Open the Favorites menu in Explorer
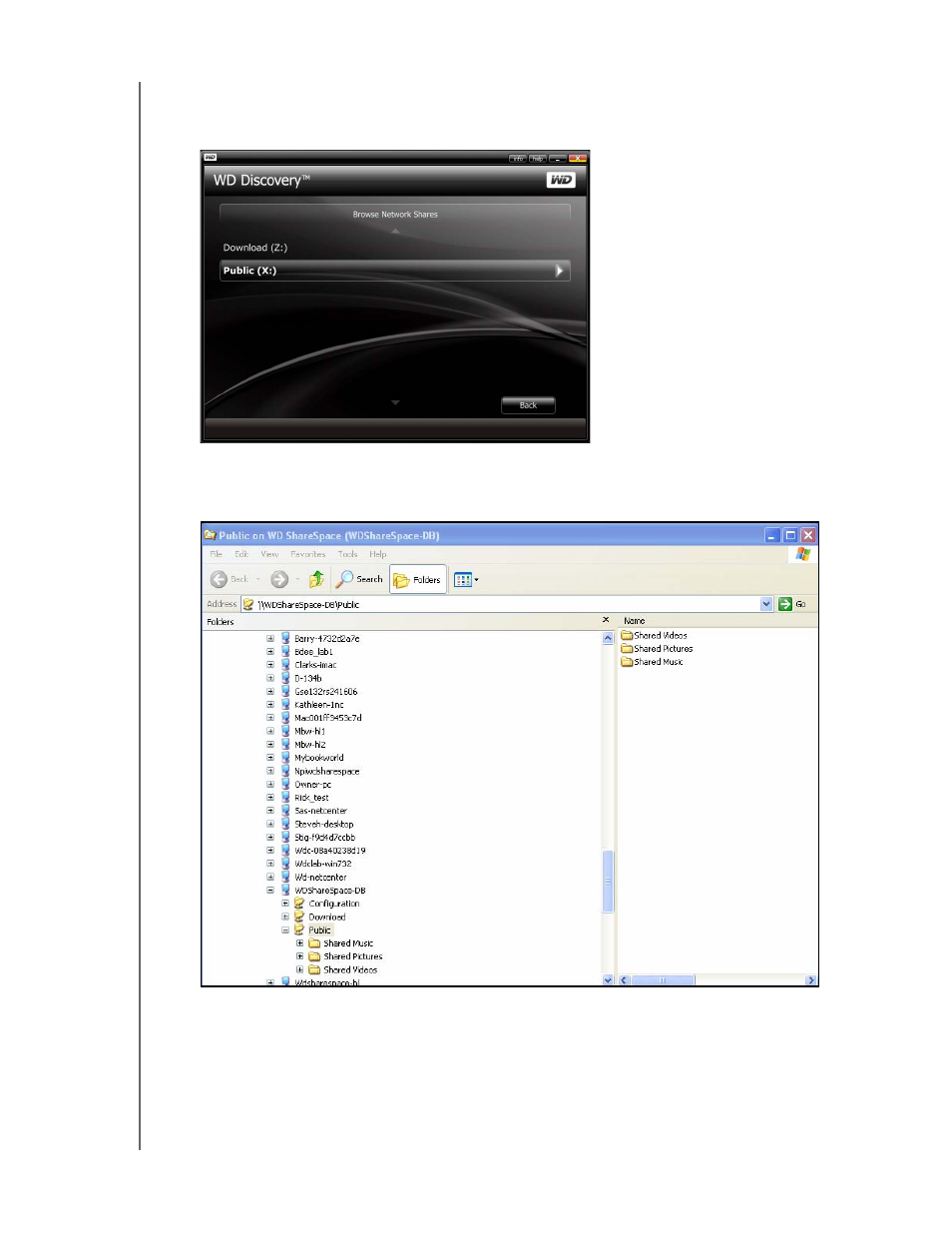 coord(308,554)
